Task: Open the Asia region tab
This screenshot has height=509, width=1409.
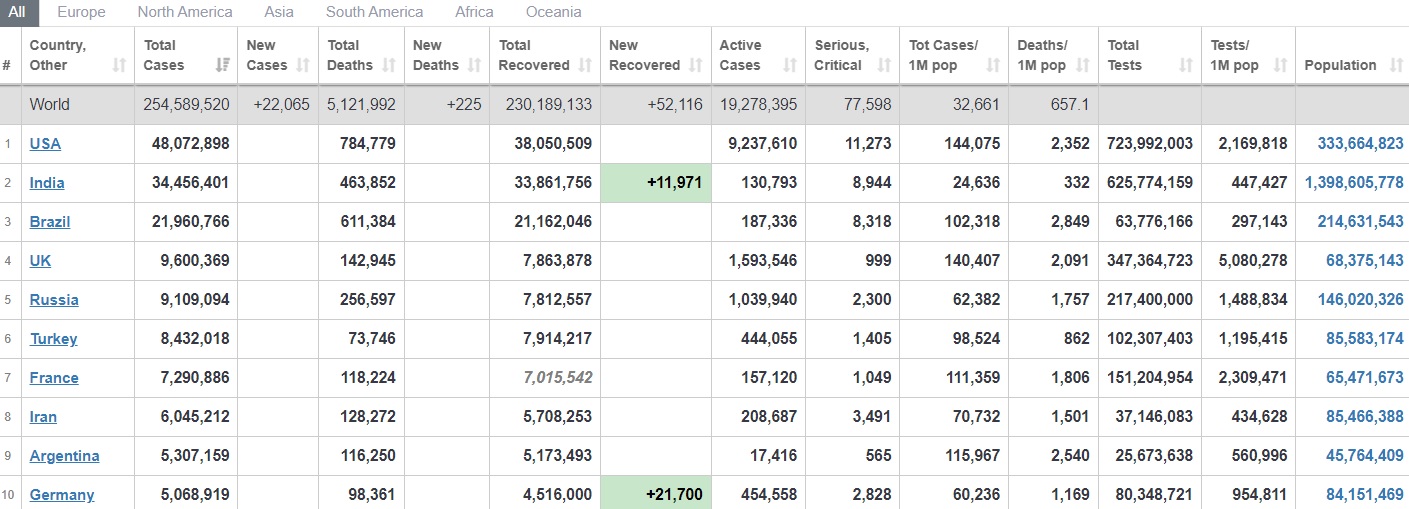Action: coord(279,12)
